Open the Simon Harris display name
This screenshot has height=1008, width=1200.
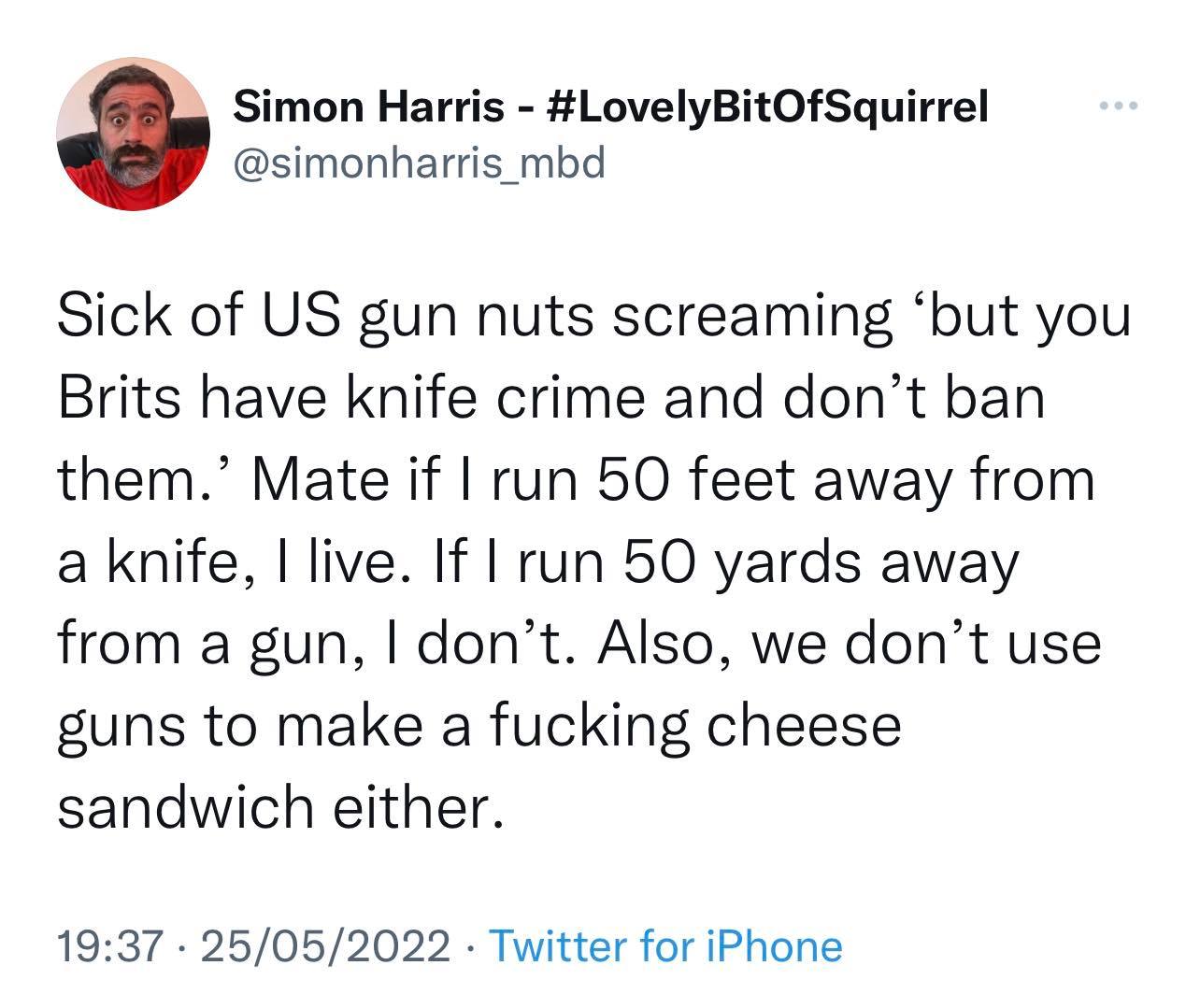pyautogui.click(x=368, y=109)
